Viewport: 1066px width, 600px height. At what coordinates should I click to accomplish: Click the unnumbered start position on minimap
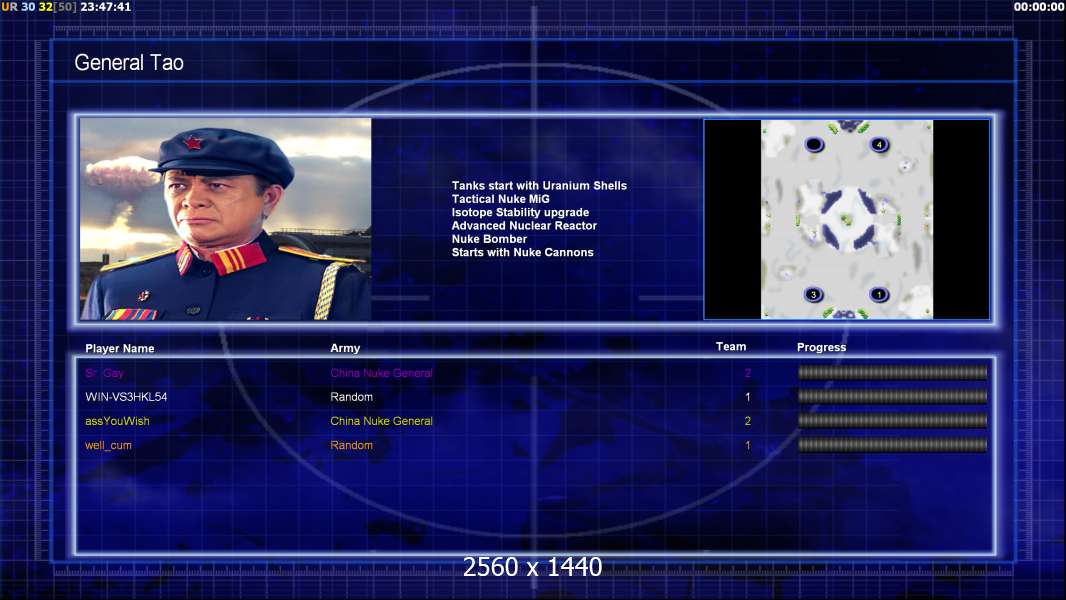pyautogui.click(x=814, y=144)
